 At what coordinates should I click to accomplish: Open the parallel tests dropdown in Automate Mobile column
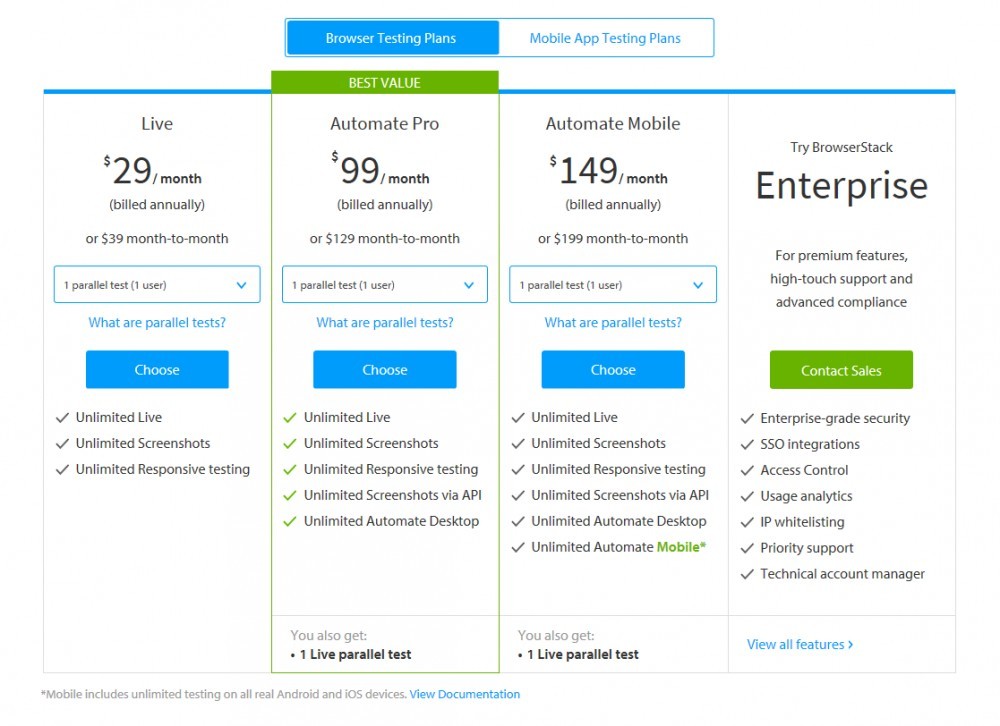(612, 284)
